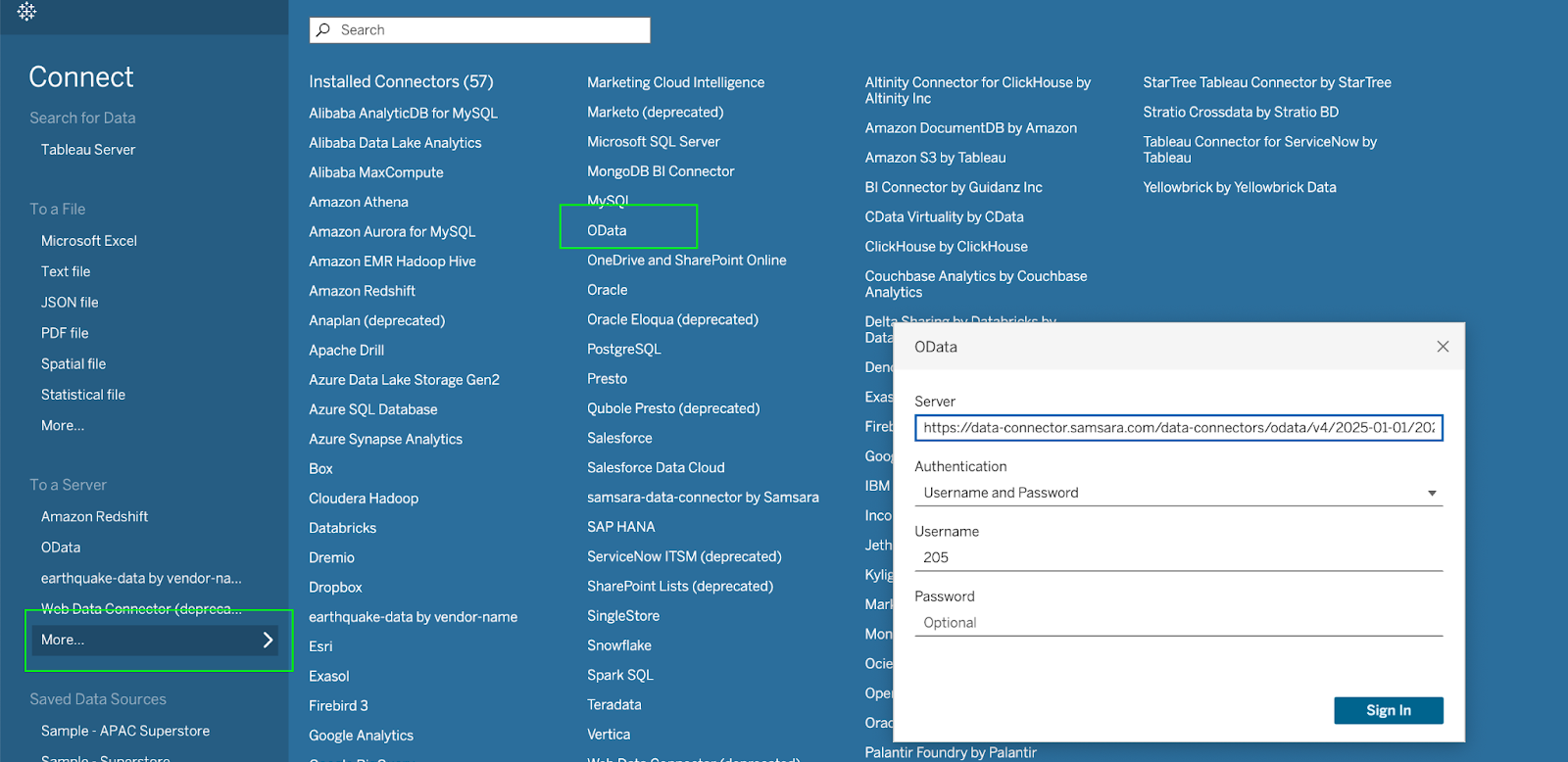Select Spark SQL connector
Viewport: 1568px width, 762px height.
[x=619, y=675]
